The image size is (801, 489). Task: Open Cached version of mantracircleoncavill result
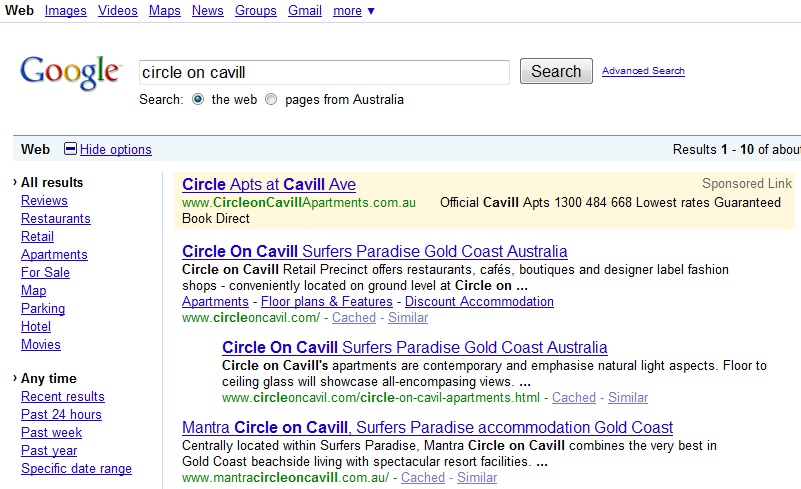click(422, 477)
